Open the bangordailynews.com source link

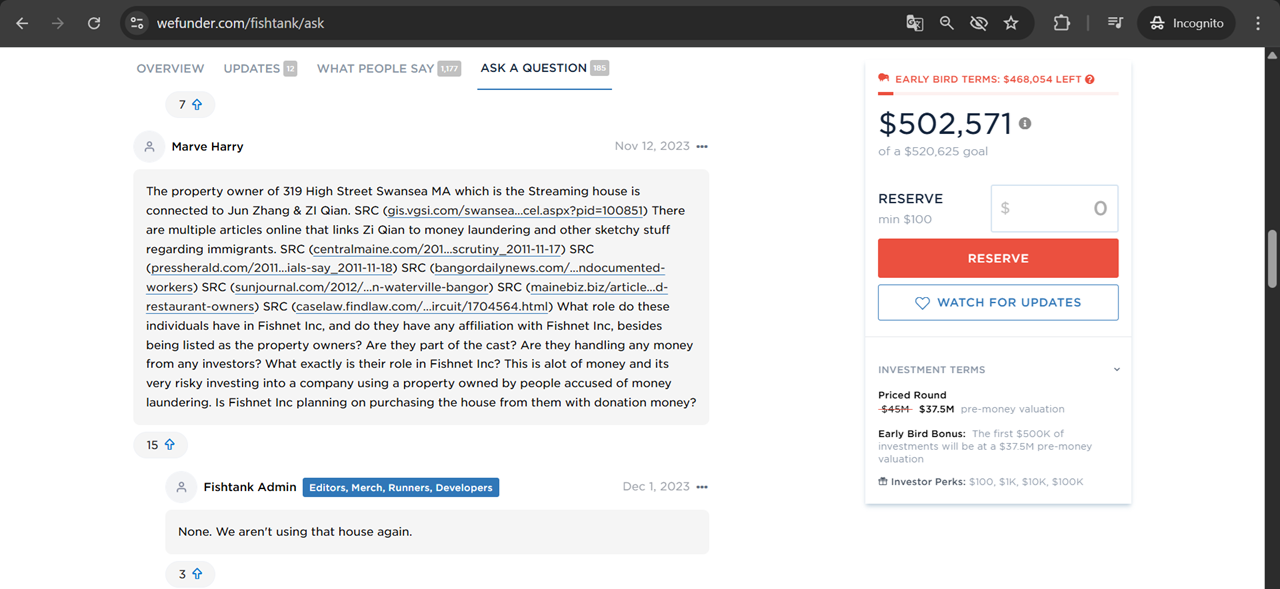click(551, 268)
